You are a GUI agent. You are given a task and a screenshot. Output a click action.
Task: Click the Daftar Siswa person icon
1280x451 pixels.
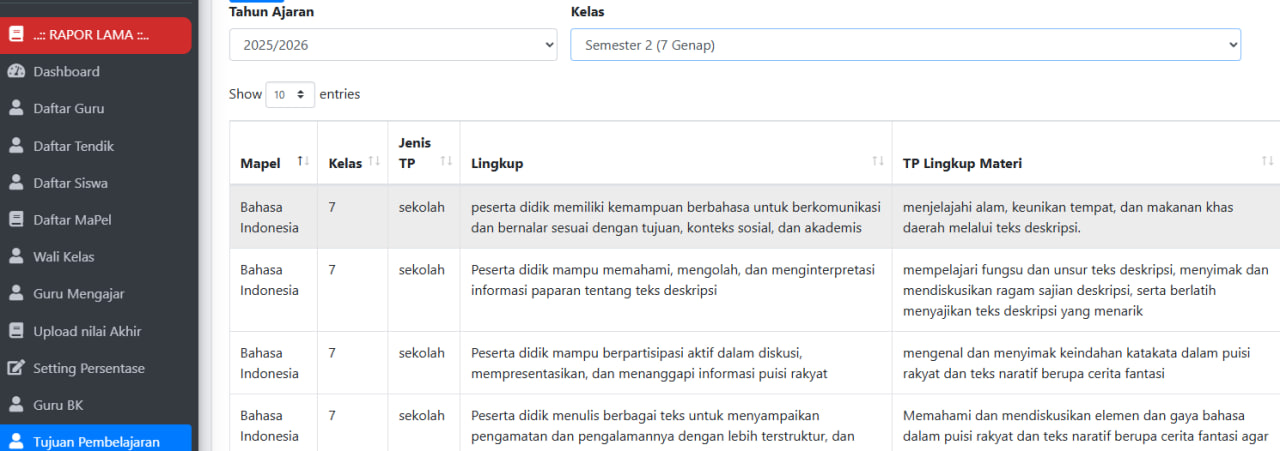pos(15,183)
